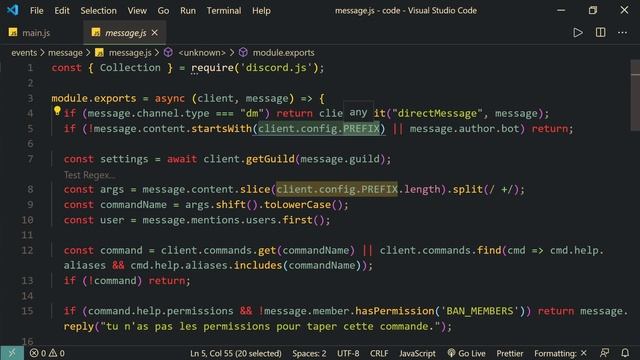Minimize the VS Code window
The height and width of the screenshot is (360, 640).
pos(561,10)
